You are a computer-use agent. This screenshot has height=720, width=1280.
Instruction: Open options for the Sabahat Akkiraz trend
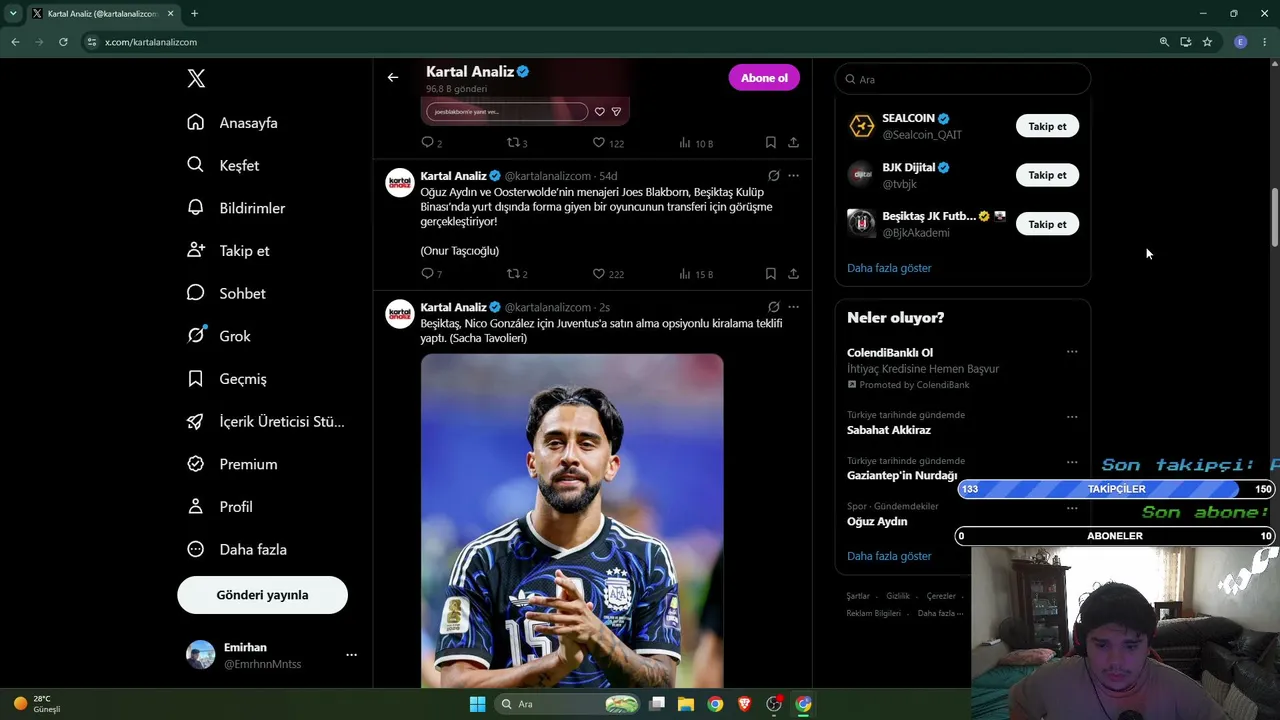point(1072,417)
